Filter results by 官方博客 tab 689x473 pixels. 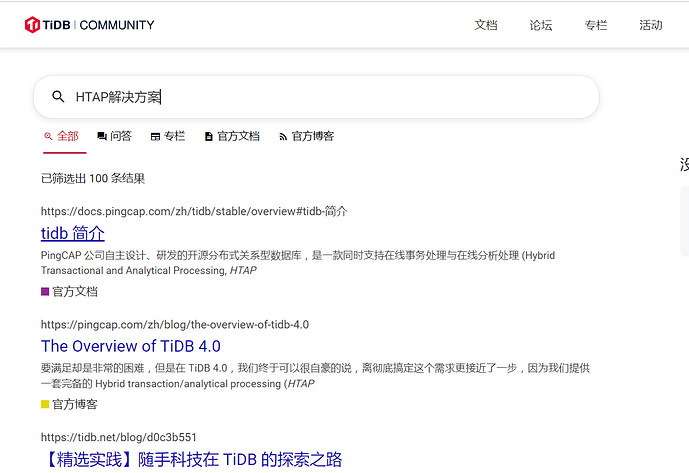click(x=307, y=136)
